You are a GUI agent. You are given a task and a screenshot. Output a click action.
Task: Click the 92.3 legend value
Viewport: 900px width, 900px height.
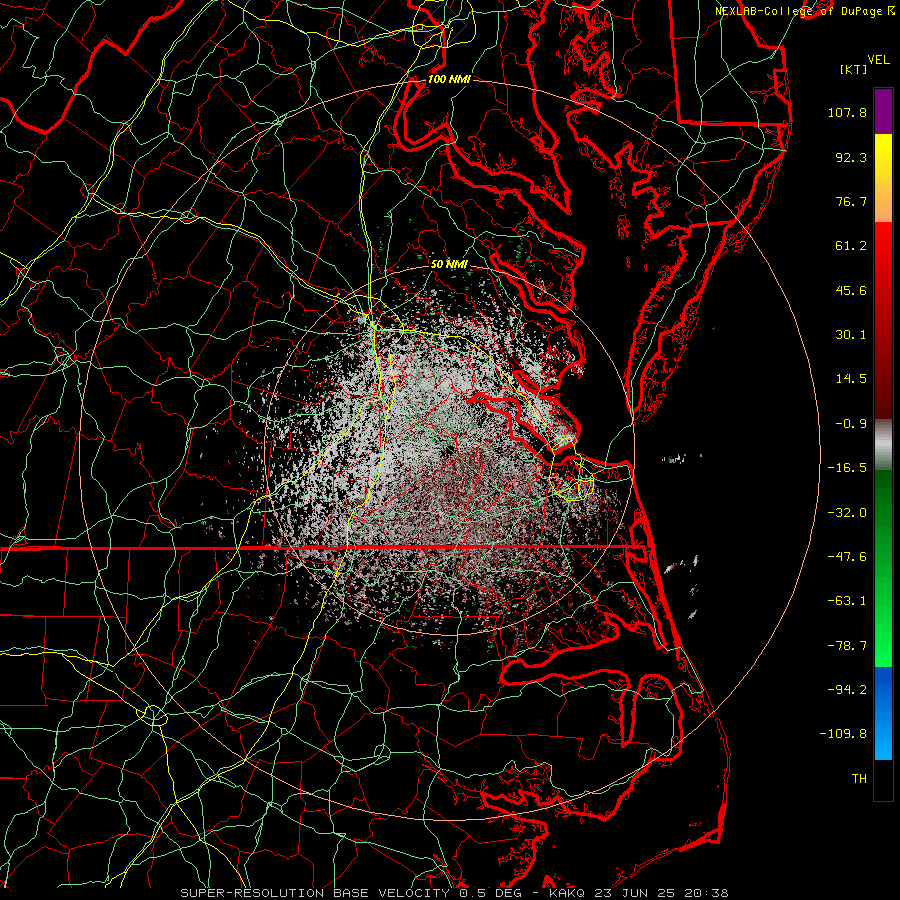851,157
